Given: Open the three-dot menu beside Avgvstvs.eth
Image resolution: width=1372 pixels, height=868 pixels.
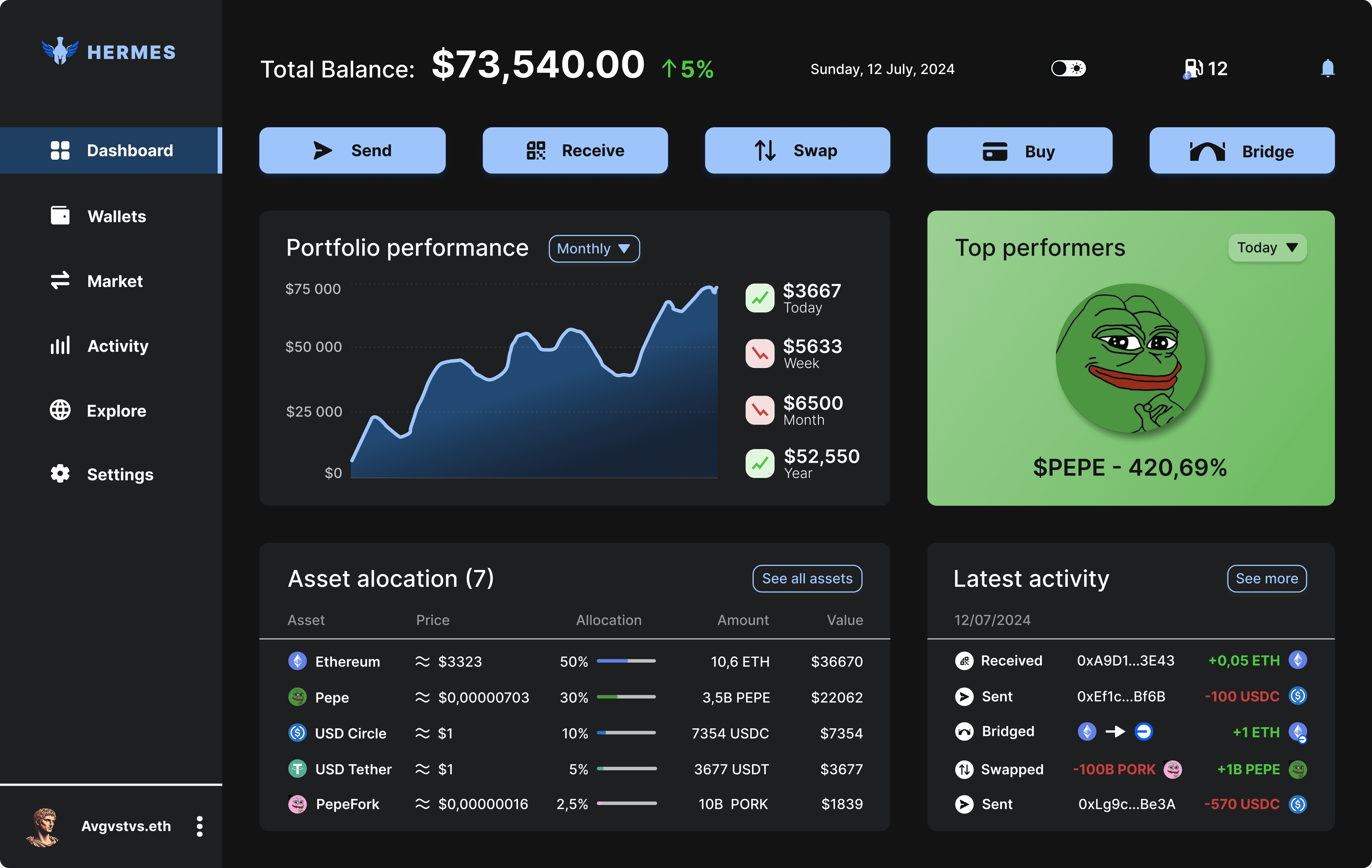Looking at the screenshot, I should click(199, 826).
